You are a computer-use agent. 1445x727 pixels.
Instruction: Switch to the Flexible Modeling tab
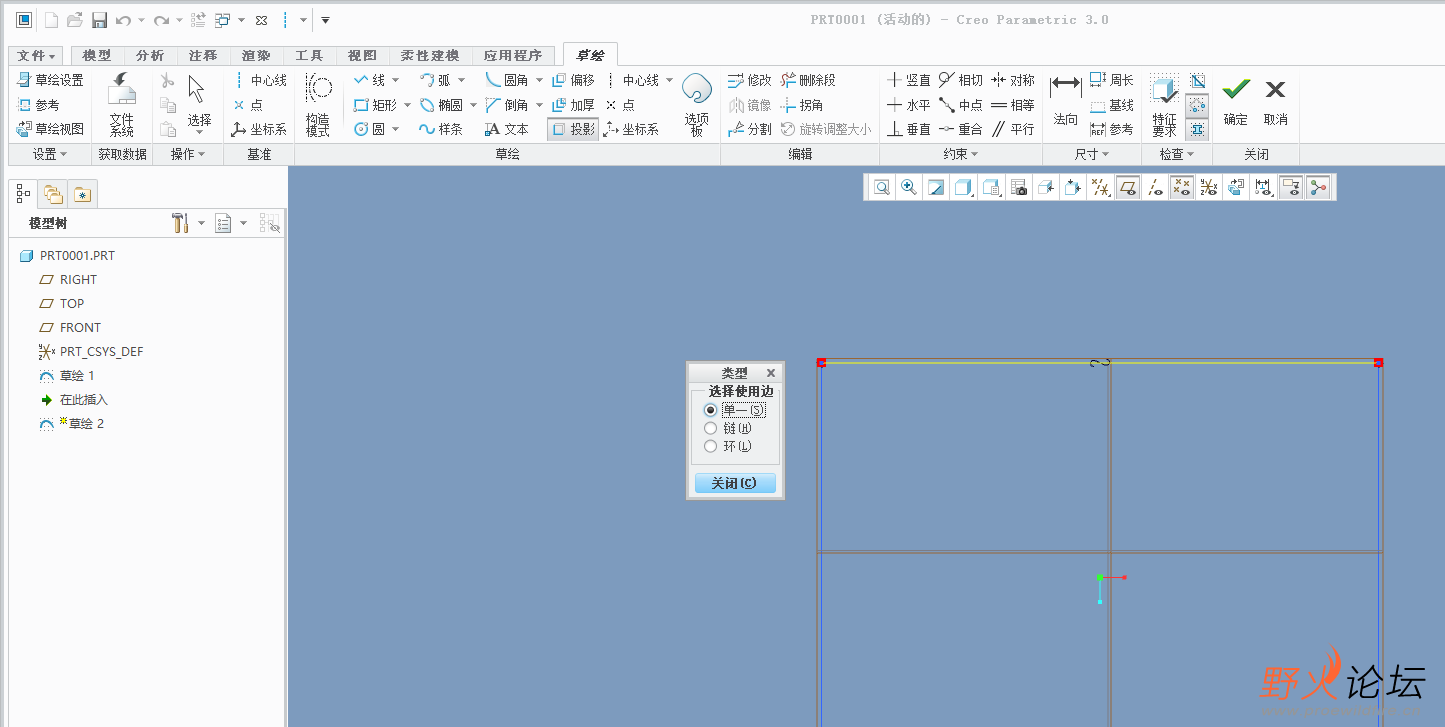click(x=429, y=56)
